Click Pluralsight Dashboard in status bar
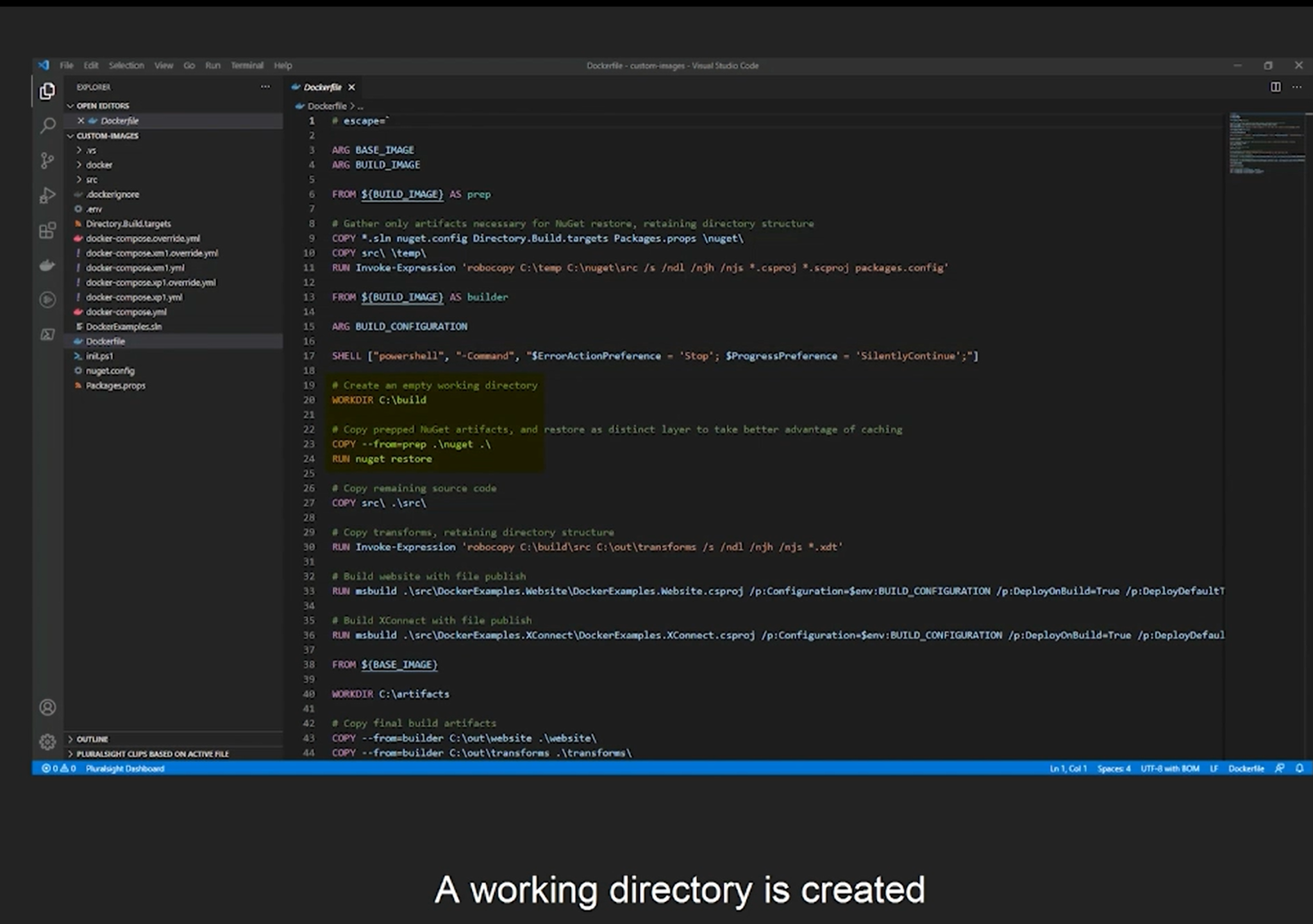Screen dimensions: 1313x924 point(125,768)
